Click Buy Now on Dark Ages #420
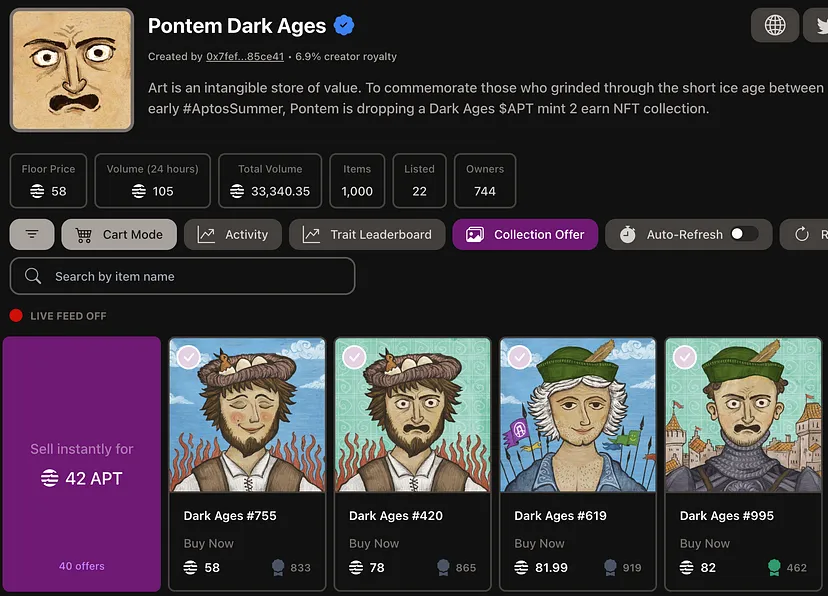Image resolution: width=828 pixels, height=596 pixels. pos(374,543)
